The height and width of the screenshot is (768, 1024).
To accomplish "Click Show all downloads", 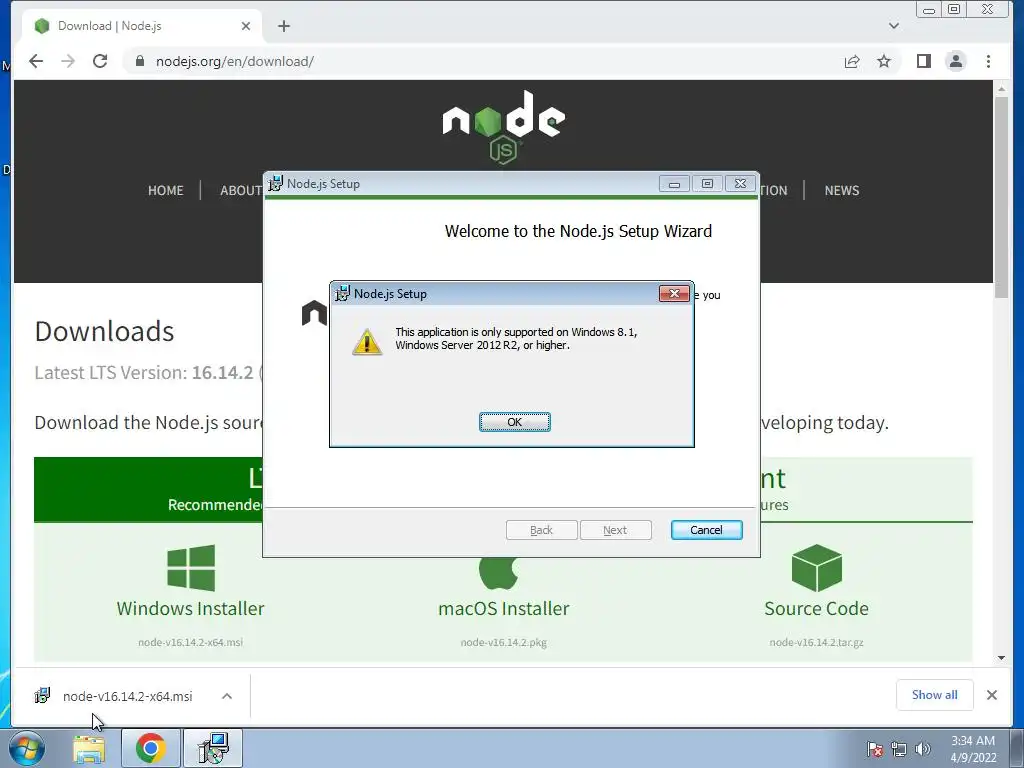I will pyautogui.click(x=935, y=695).
